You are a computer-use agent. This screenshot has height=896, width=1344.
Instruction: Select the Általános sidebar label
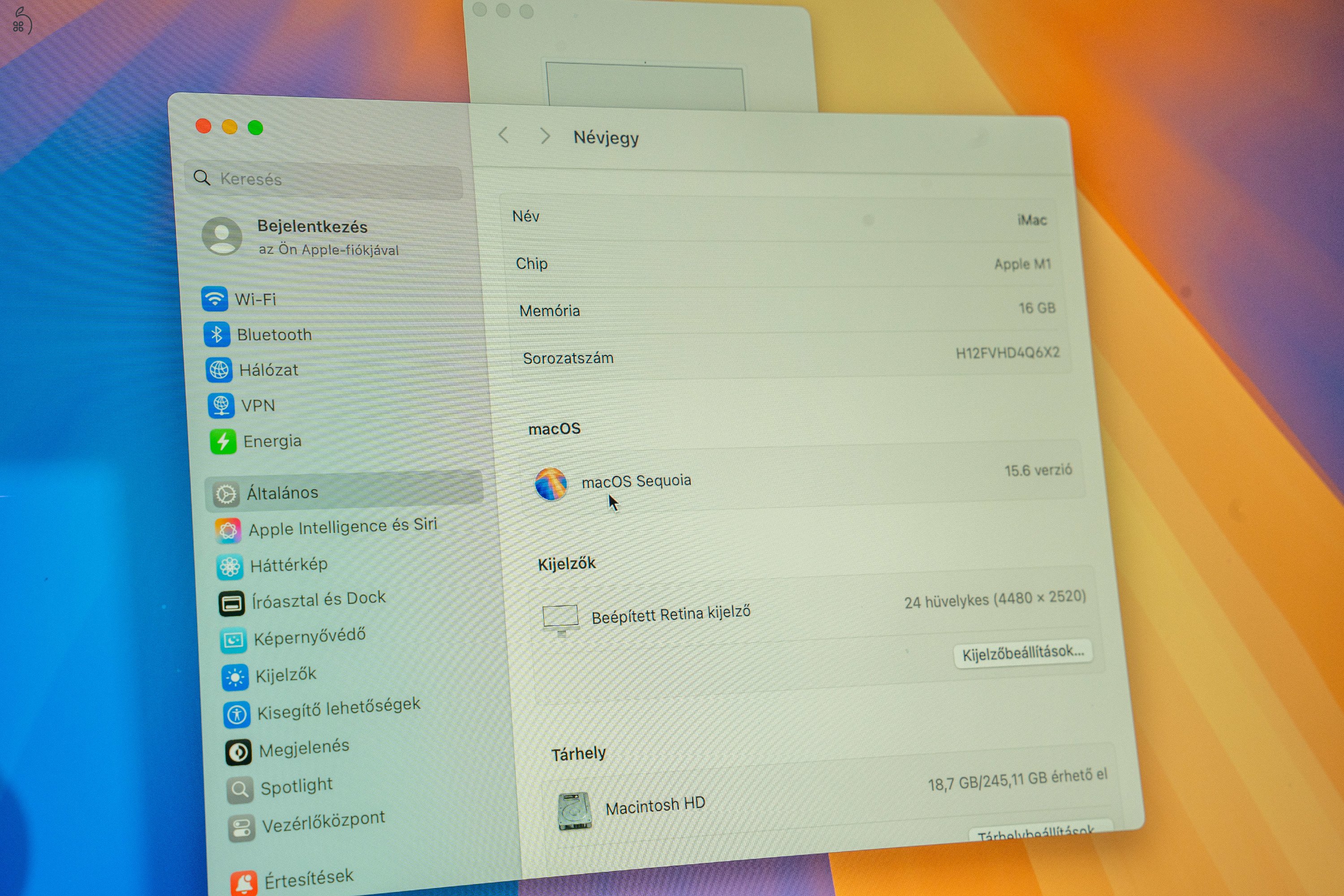(x=282, y=492)
